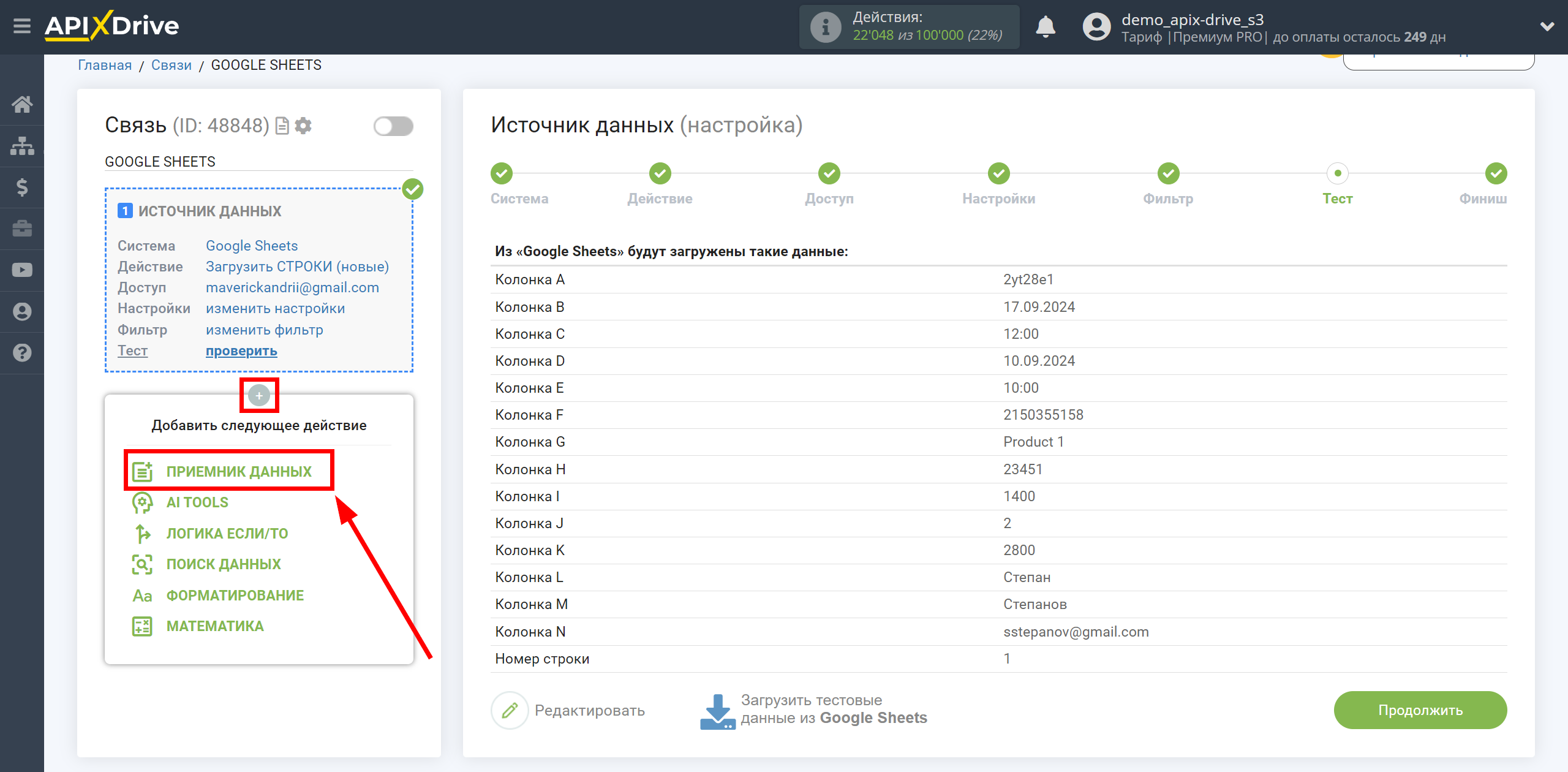Open connection settings gear icon
The width and height of the screenshot is (1568, 772).
point(303,126)
